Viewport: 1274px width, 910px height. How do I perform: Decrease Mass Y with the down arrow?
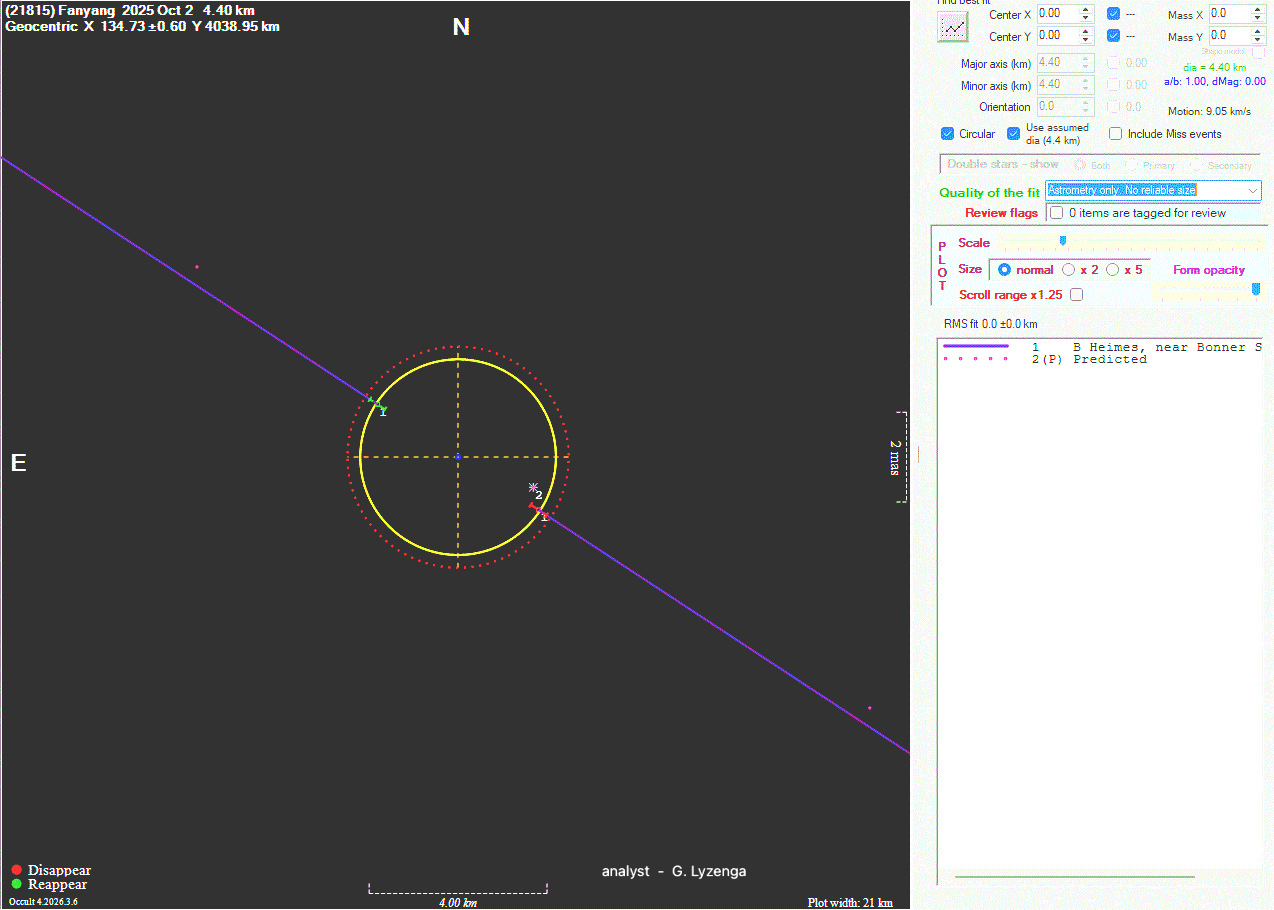[x=1258, y=40]
